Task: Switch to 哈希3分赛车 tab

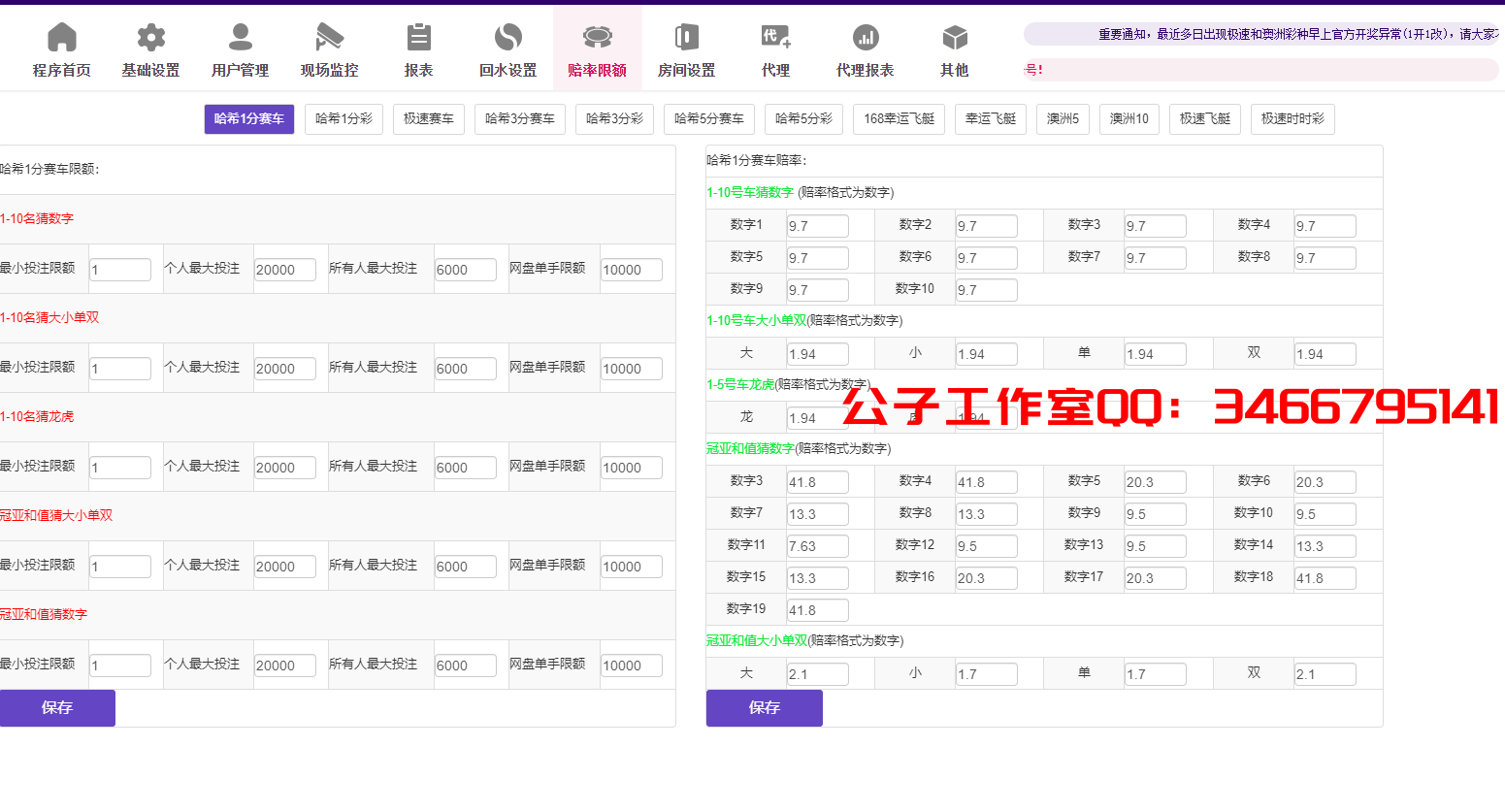Action: (x=520, y=118)
